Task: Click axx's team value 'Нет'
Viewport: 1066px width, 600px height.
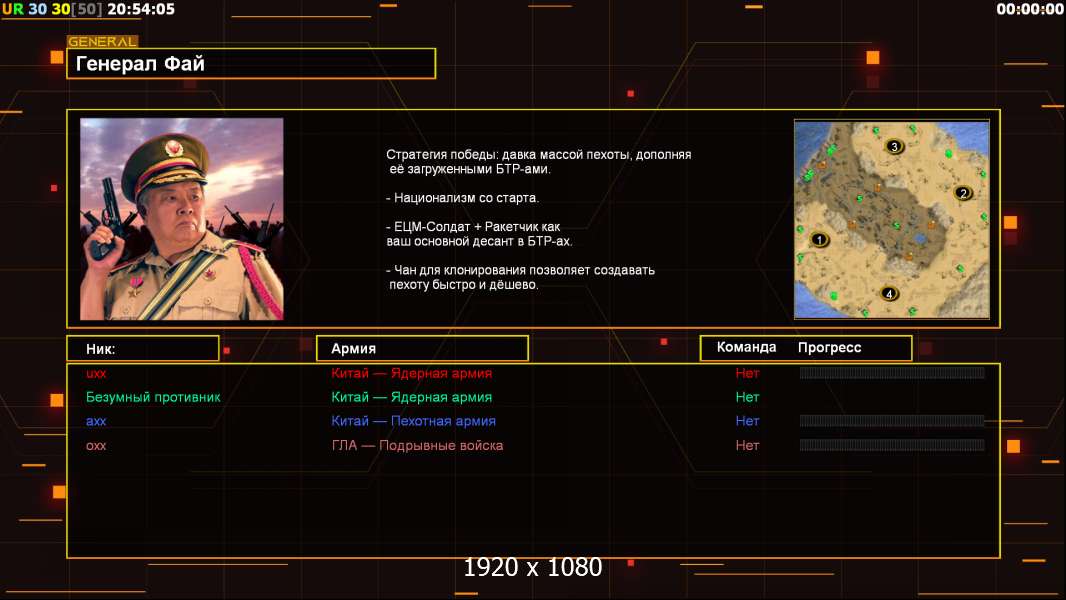Action: coord(747,421)
